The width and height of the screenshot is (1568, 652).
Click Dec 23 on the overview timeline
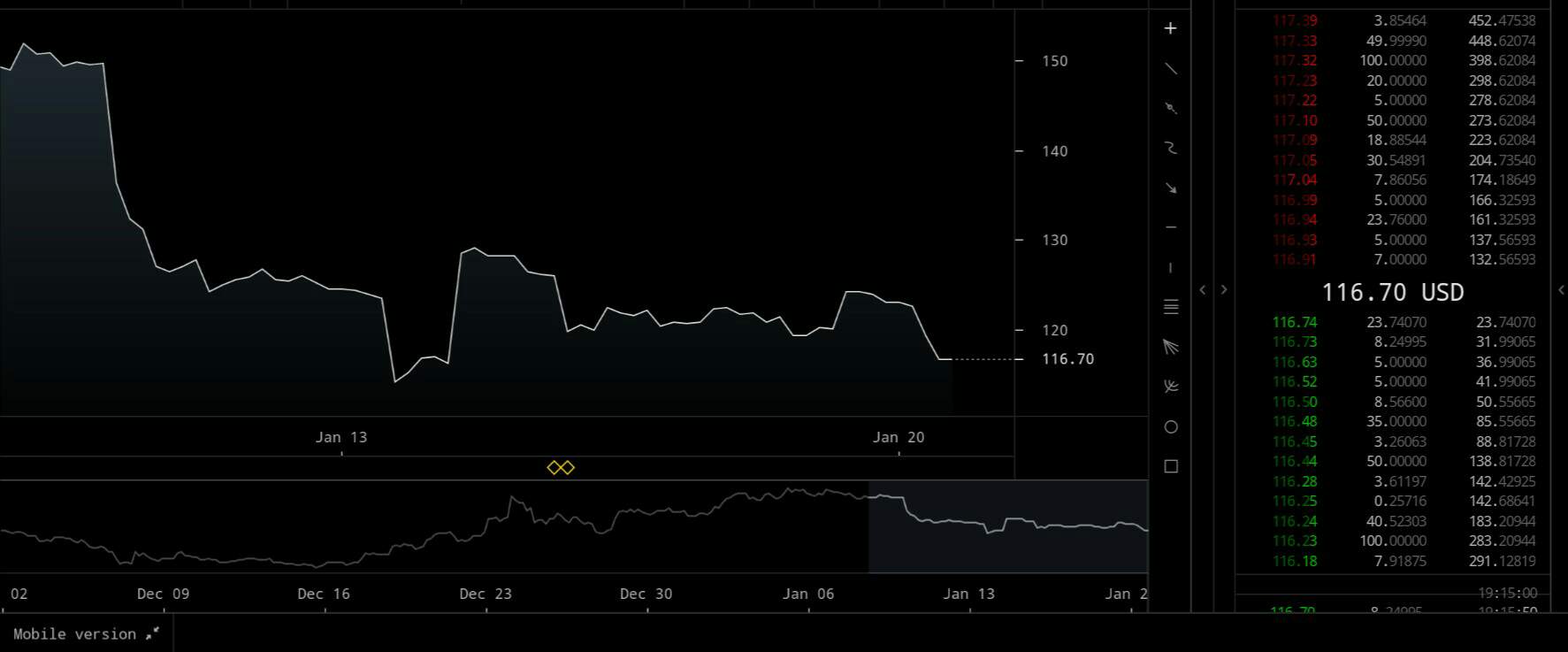click(486, 594)
